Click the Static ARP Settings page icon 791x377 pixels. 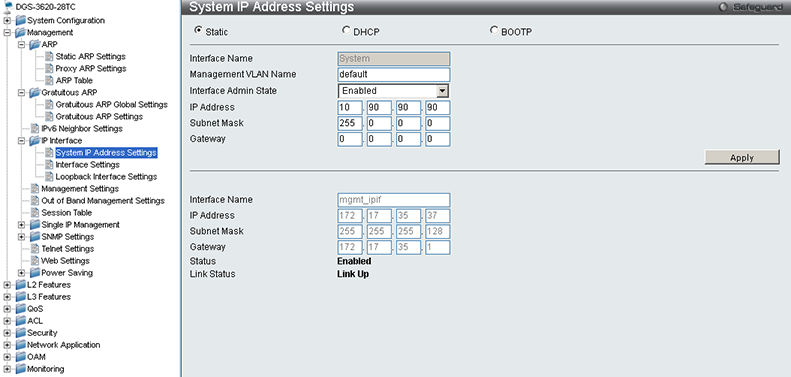tap(49, 57)
